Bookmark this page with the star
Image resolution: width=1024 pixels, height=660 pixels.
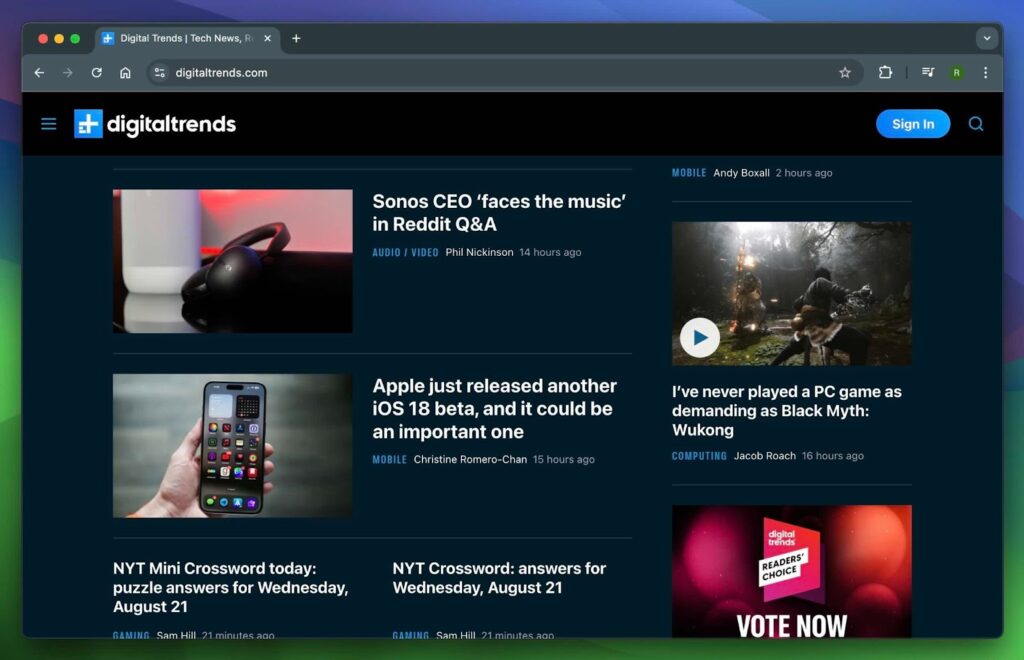click(844, 72)
